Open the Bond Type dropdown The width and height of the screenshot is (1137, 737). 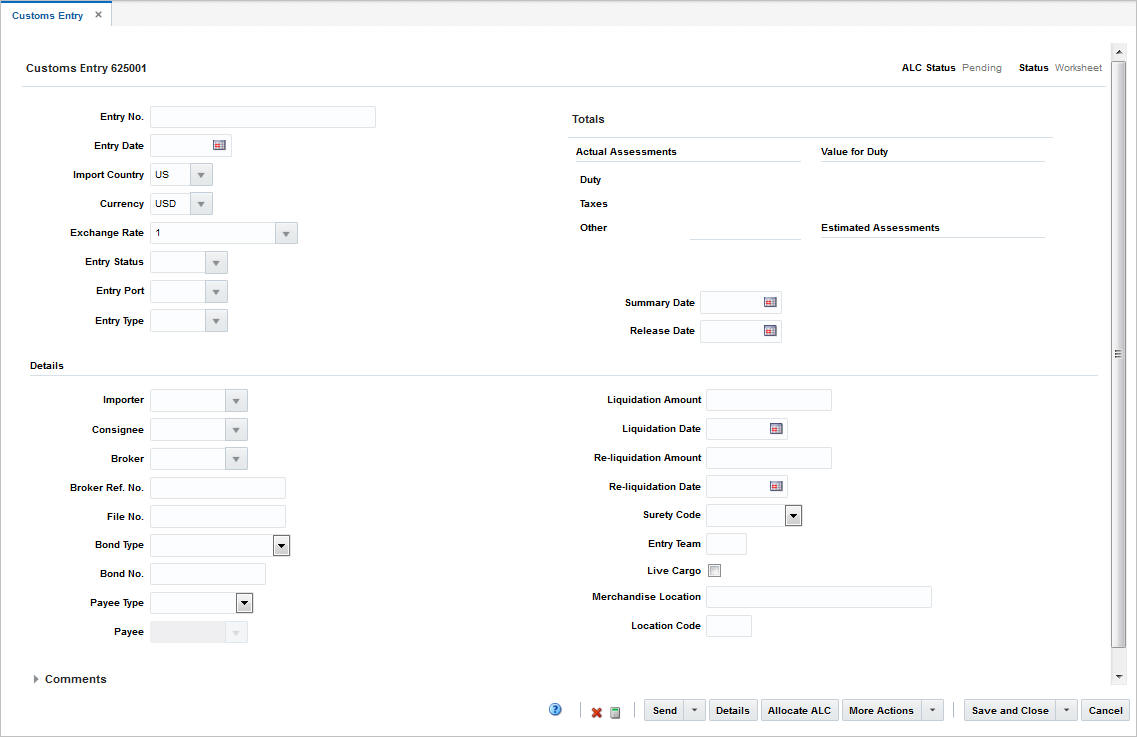tap(281, 545)
